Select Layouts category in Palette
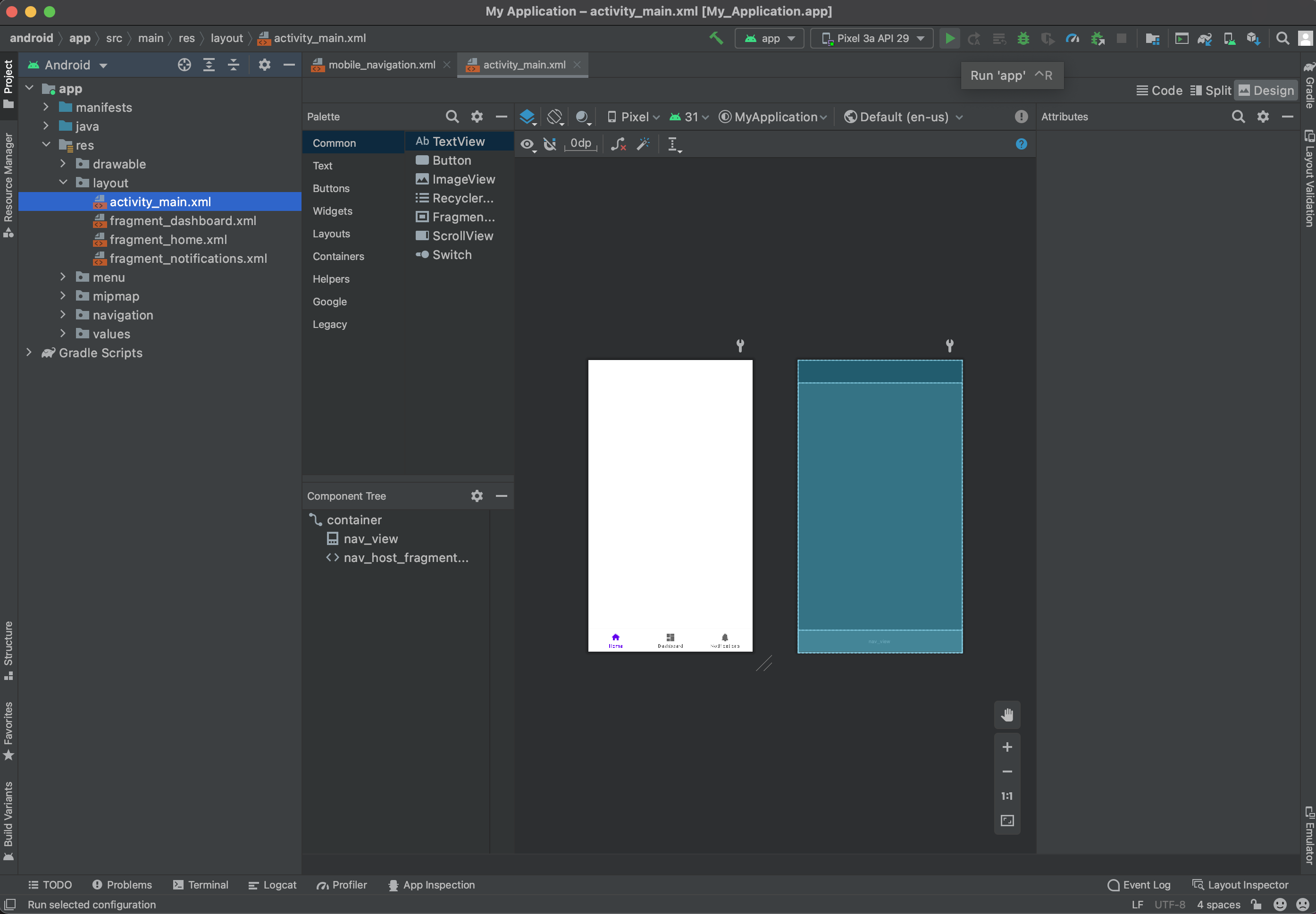Image resolution: width=1316 pixels, height=914 pixels. (x=331, y=234)
